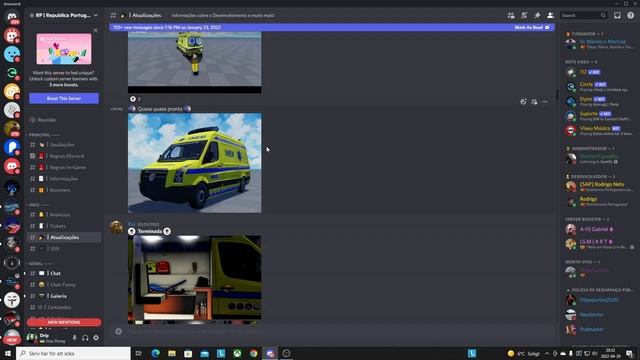Select Anonymous mask server icon
The image size is (640, 360).
click(12, 300)
